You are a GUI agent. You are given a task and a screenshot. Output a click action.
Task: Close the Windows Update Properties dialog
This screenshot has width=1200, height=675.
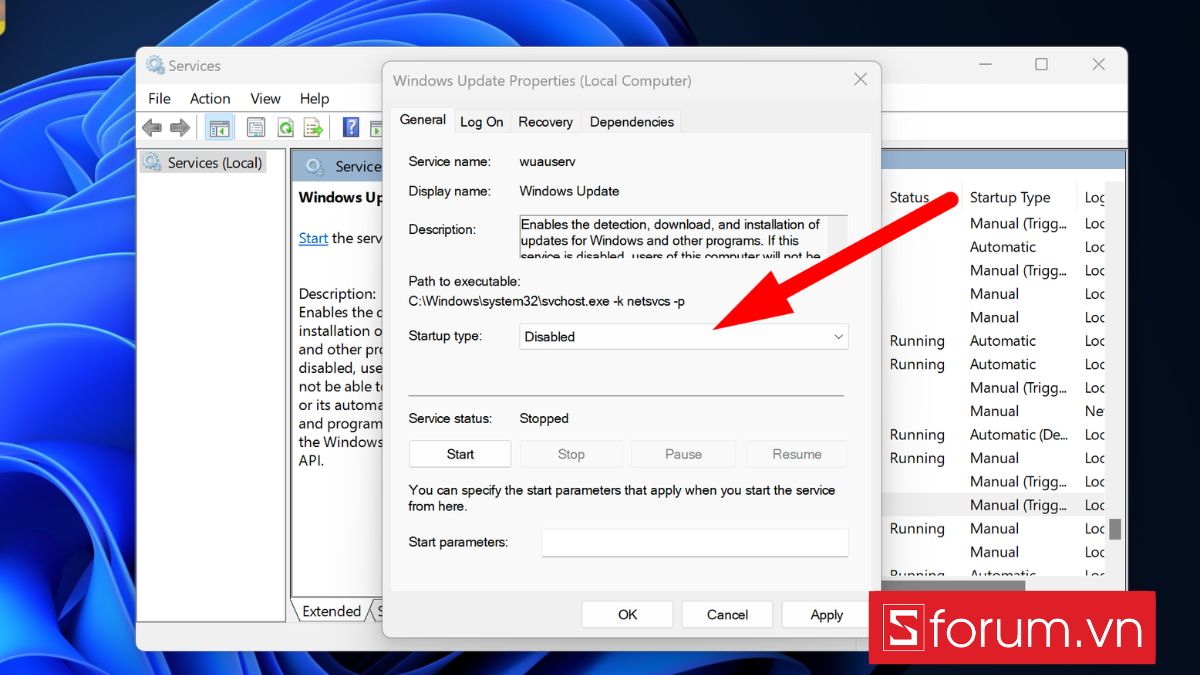coord(860,80)
